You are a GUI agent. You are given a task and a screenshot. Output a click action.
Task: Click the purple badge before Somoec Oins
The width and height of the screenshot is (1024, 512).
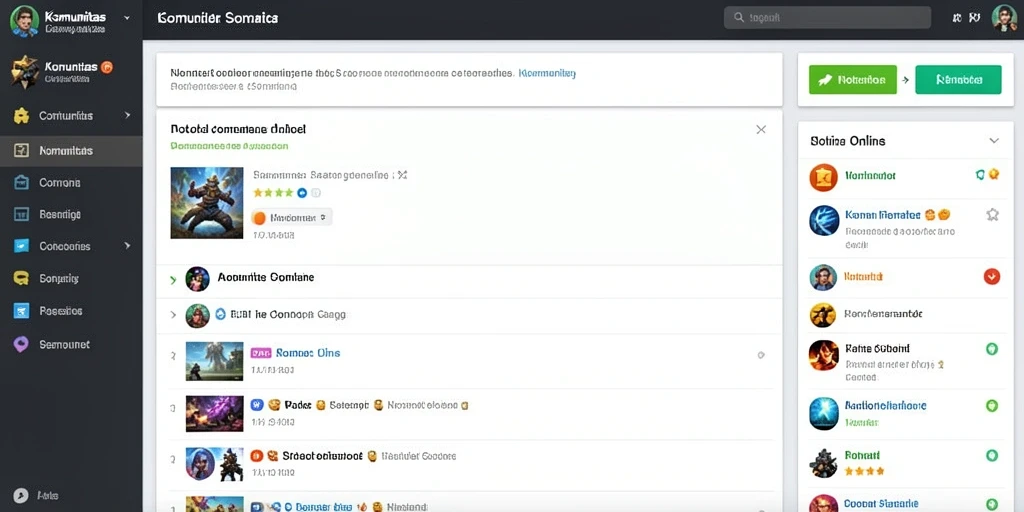(261, 353)
